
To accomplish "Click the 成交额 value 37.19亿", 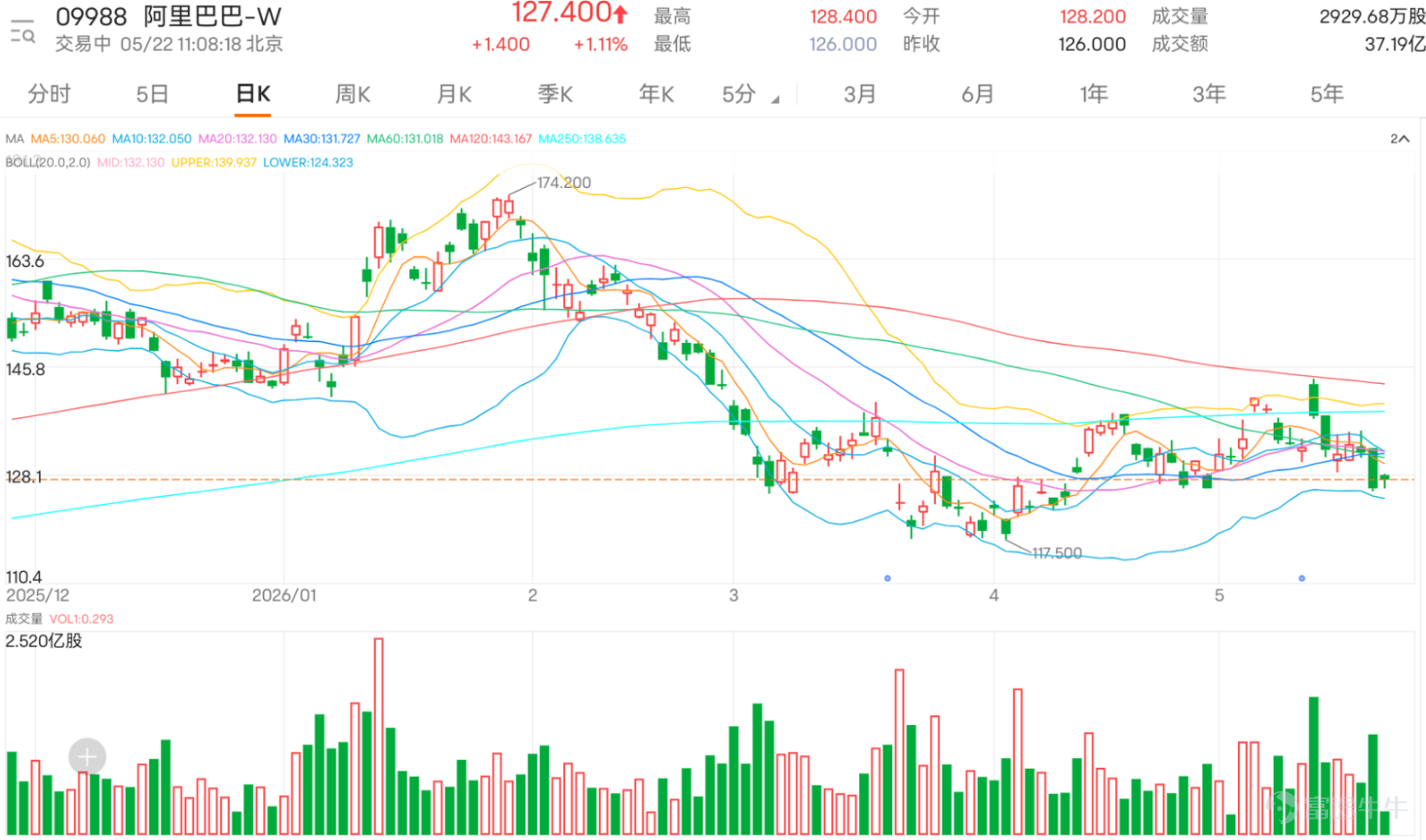I will click(1395, 44).
